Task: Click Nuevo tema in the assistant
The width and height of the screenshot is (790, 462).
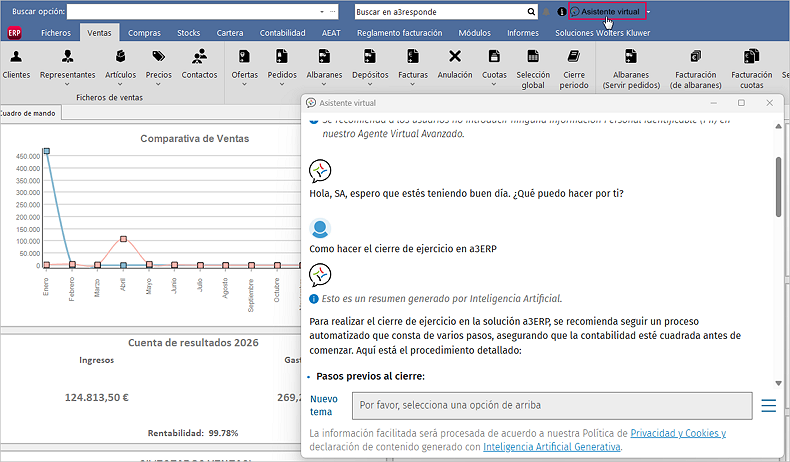Action: point(323,406)
